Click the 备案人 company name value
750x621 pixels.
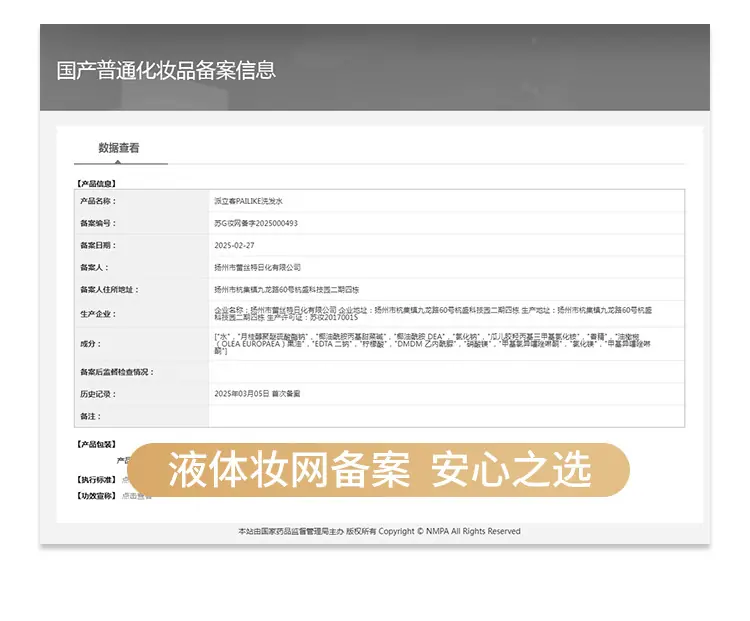coord(257,267)
